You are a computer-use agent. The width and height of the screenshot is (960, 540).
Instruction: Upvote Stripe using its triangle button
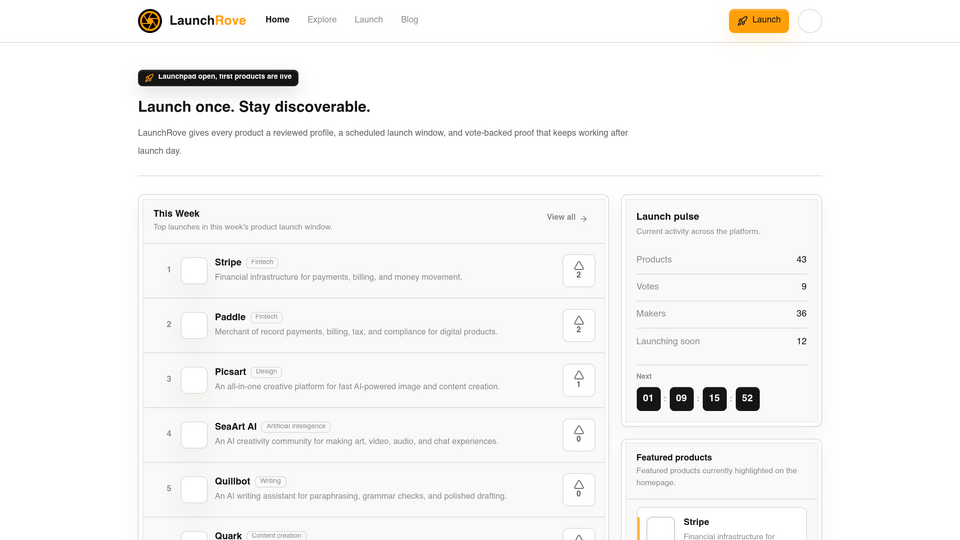579,271
